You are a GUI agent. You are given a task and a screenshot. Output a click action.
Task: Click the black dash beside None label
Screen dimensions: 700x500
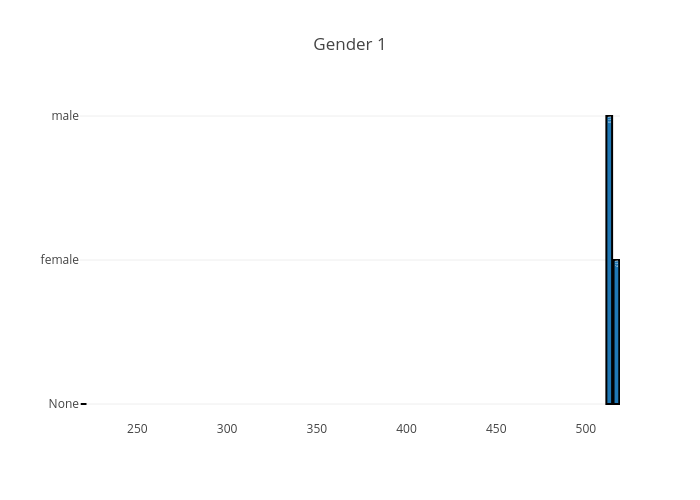click(84, 404)
